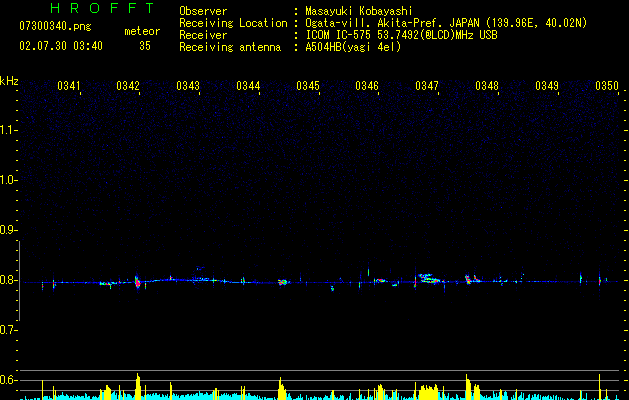Screen dimensions: 629x400
Task: Click the Ogata-vill. Akita-Pref. location value
Action: [446, 23]
